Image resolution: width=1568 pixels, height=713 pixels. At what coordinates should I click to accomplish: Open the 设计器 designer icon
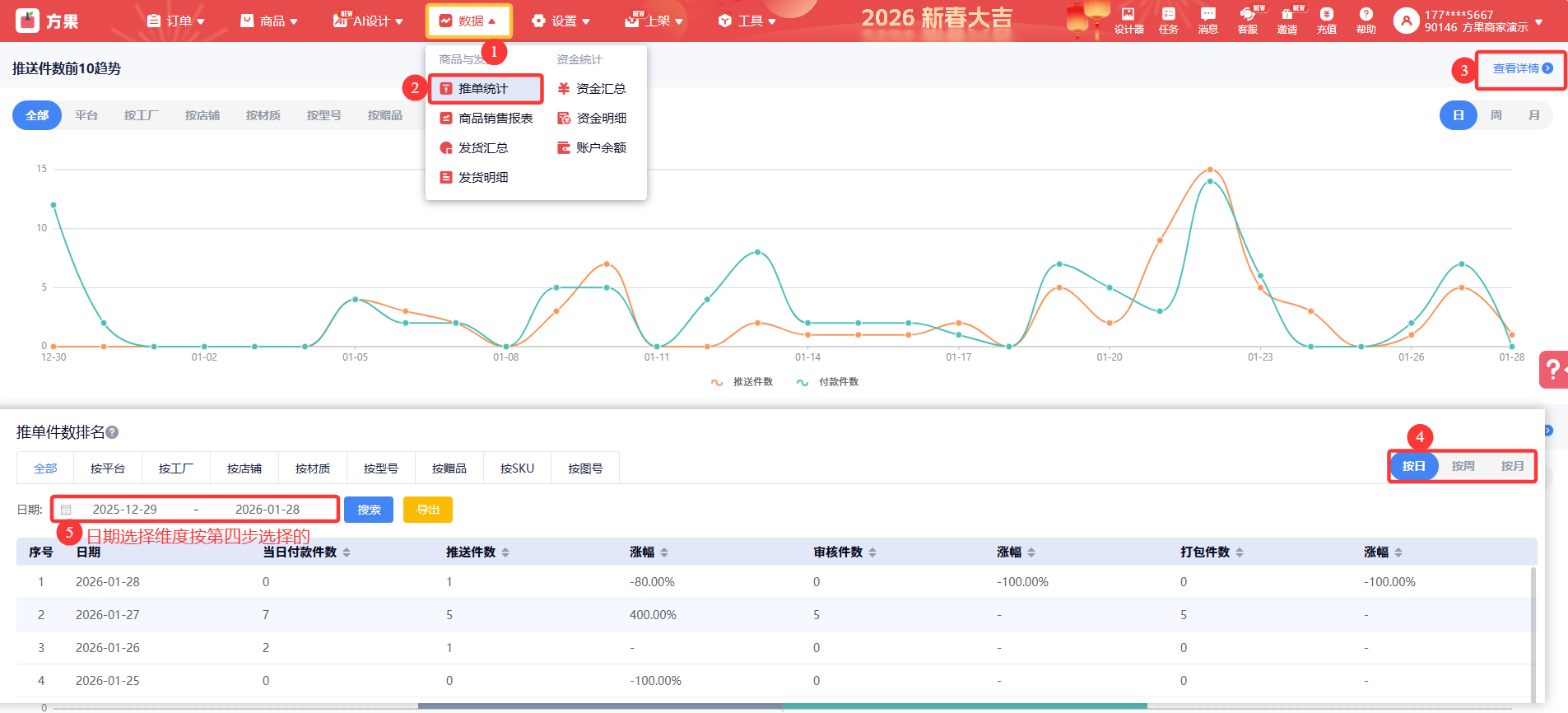point(1128,20)
